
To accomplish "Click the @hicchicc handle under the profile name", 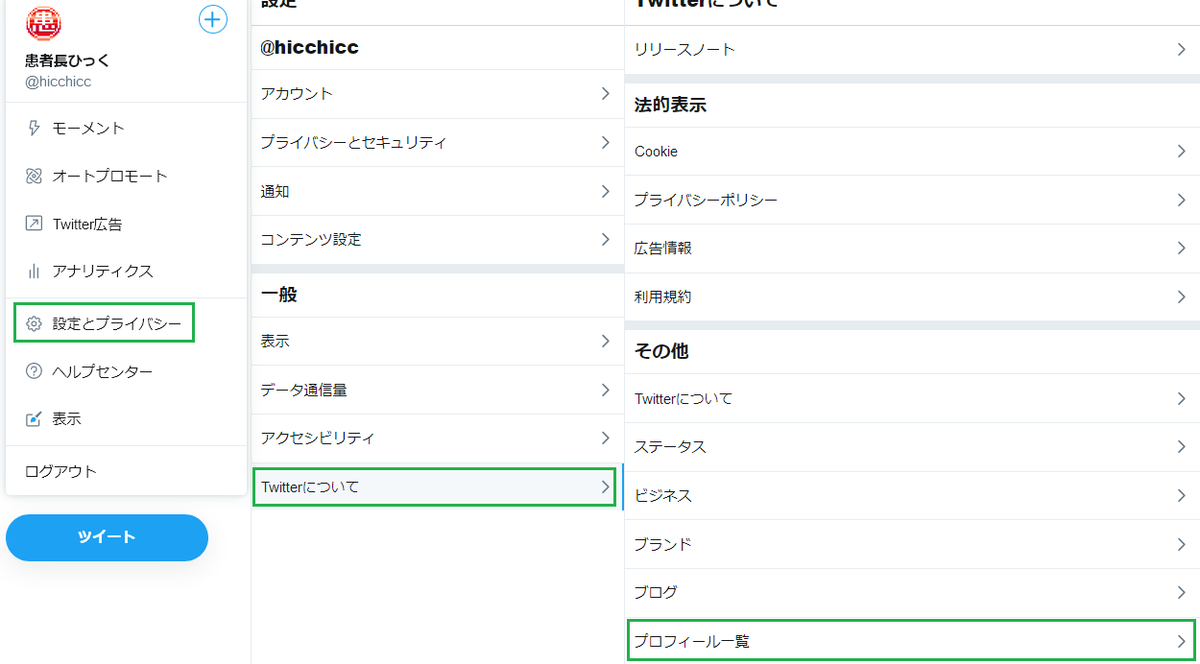I will pos(58,82).
